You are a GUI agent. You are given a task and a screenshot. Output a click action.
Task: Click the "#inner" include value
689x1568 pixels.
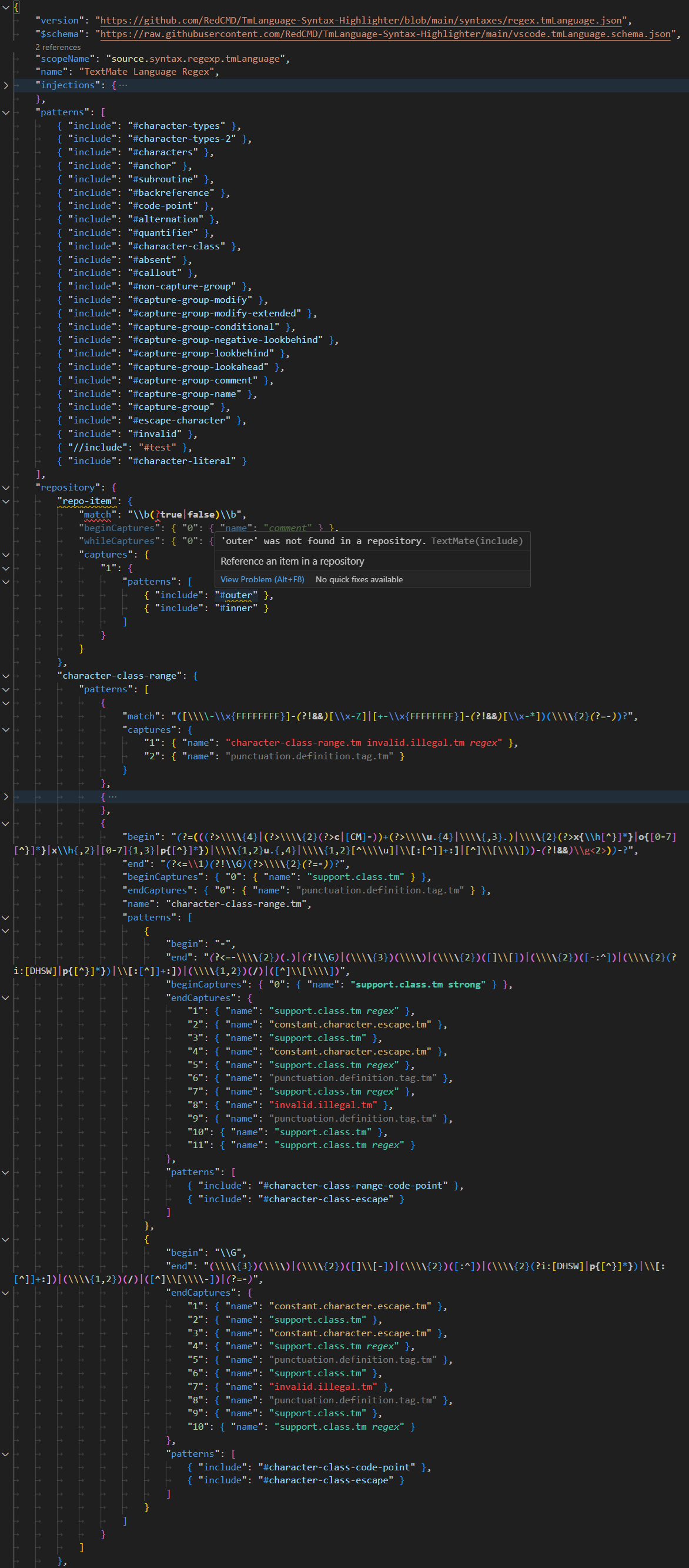[x=236, y=608]
